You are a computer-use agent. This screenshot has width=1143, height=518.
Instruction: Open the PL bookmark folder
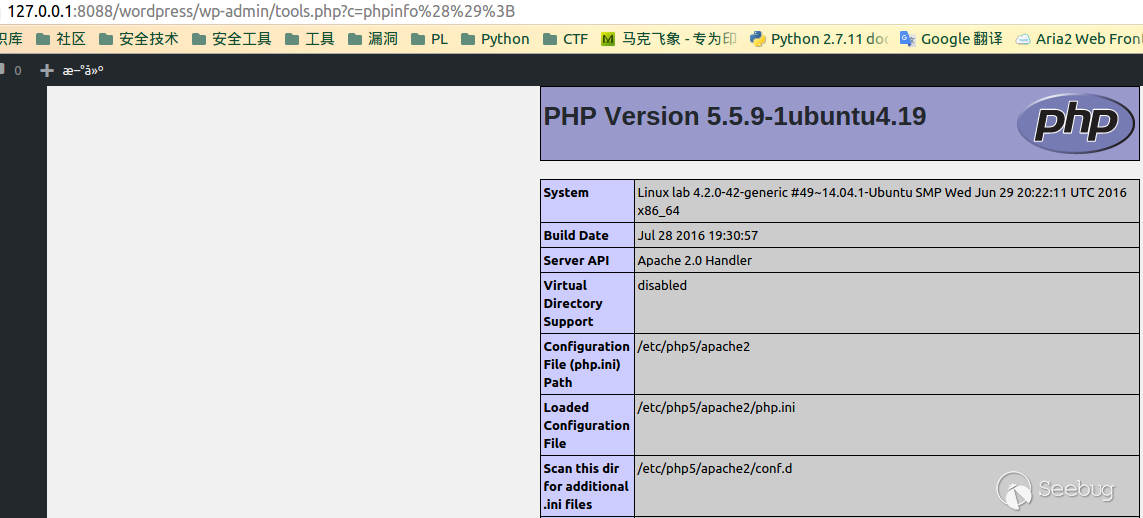coord(429,39)
